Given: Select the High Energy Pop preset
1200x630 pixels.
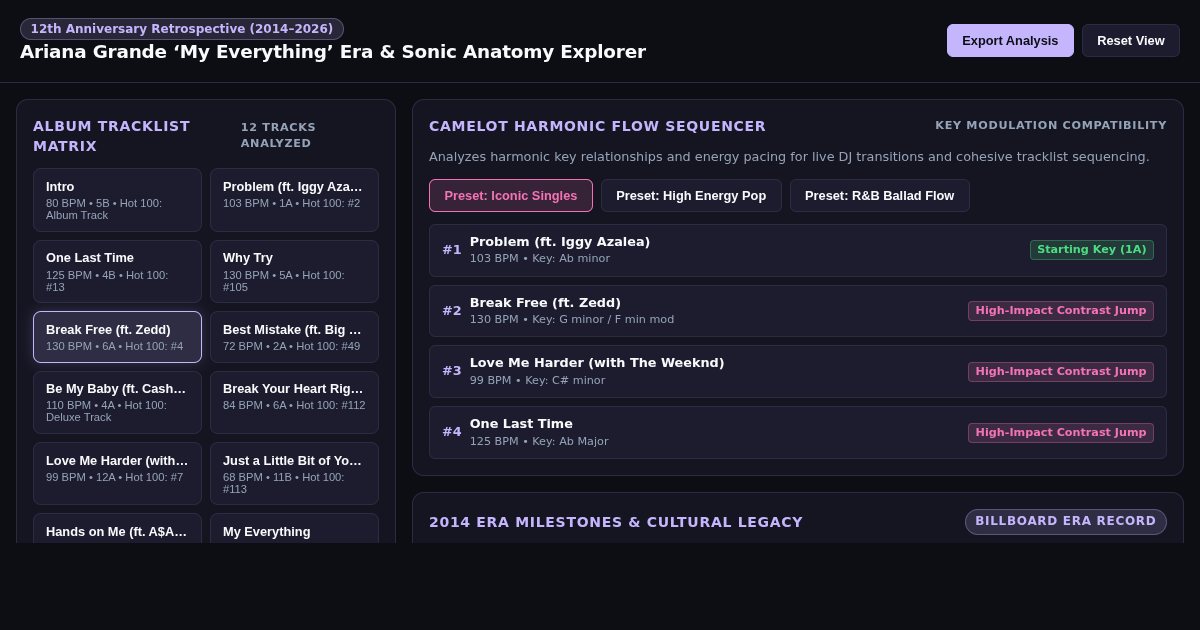Looking at the screenshot, I should tap(691, 196).
